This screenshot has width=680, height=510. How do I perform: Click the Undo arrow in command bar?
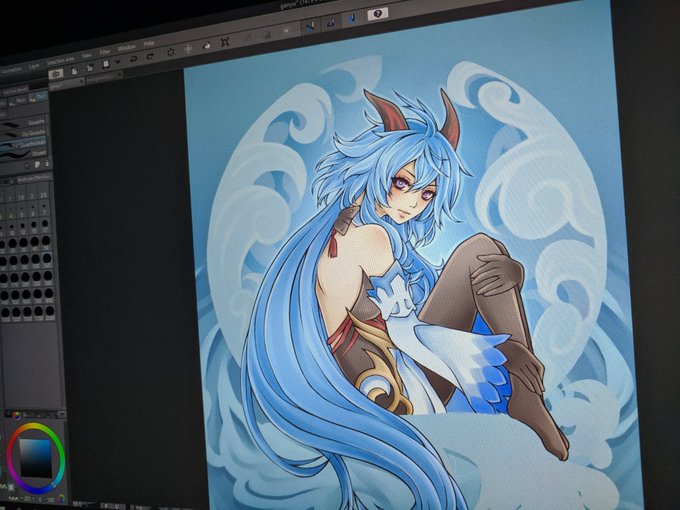[x=134, y=59]
